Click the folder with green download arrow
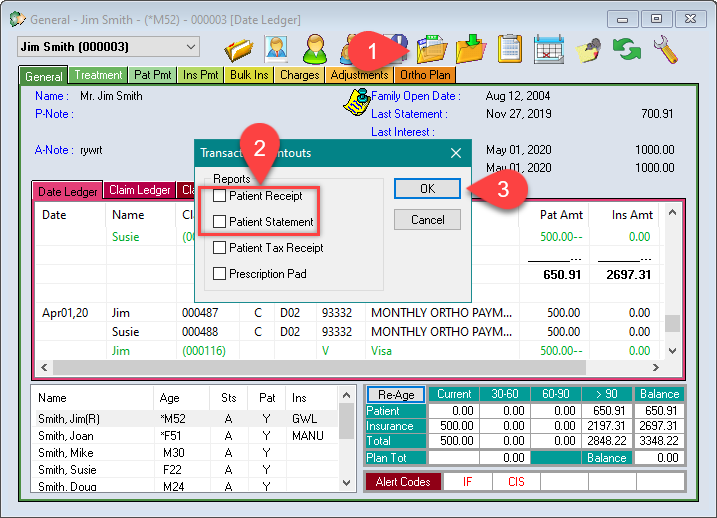Image resolution: width=717 pixels, height=518 pixels. tap(471, 49)
